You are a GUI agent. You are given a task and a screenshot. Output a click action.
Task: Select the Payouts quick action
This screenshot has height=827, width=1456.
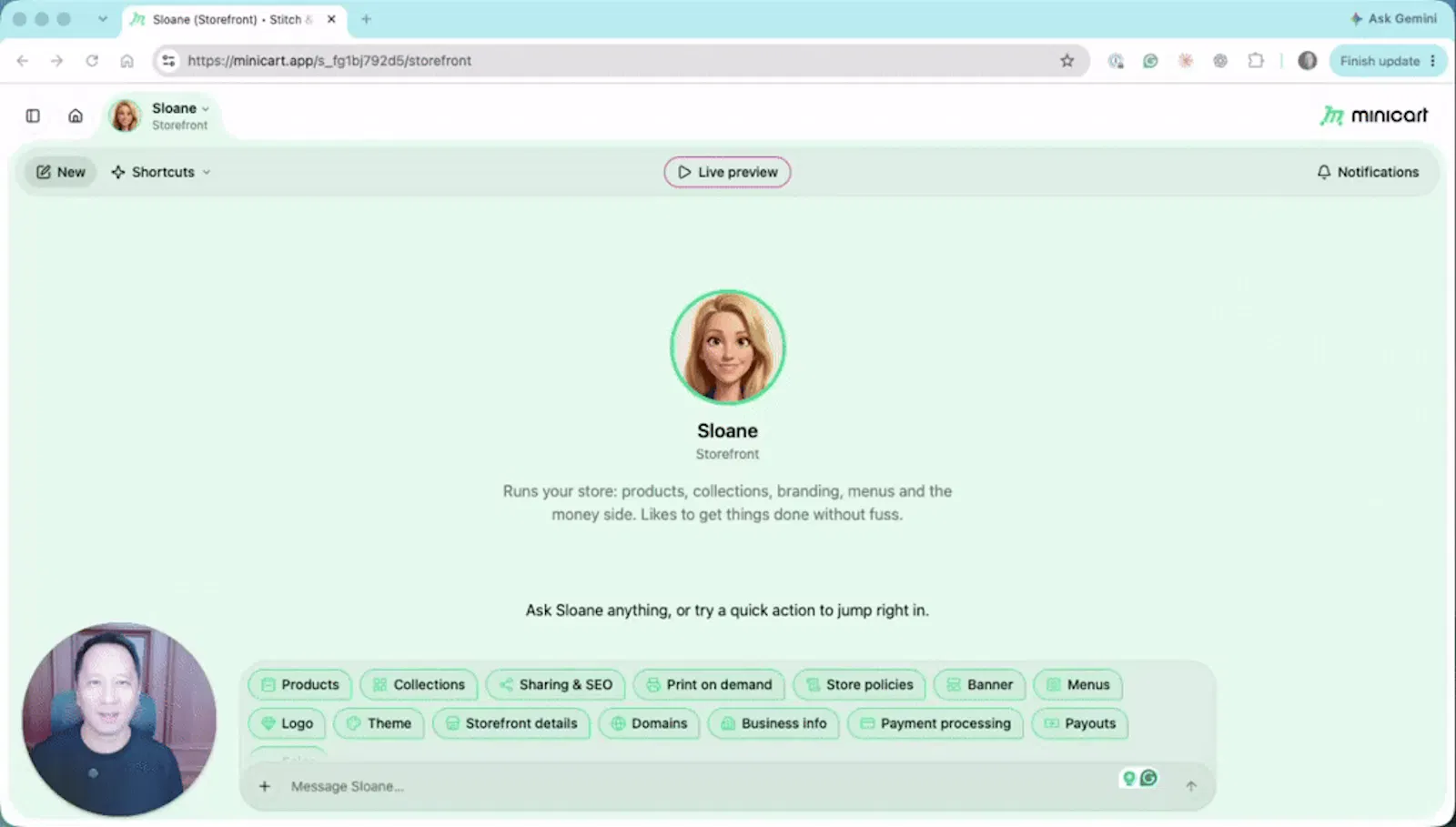[1080, 723]
